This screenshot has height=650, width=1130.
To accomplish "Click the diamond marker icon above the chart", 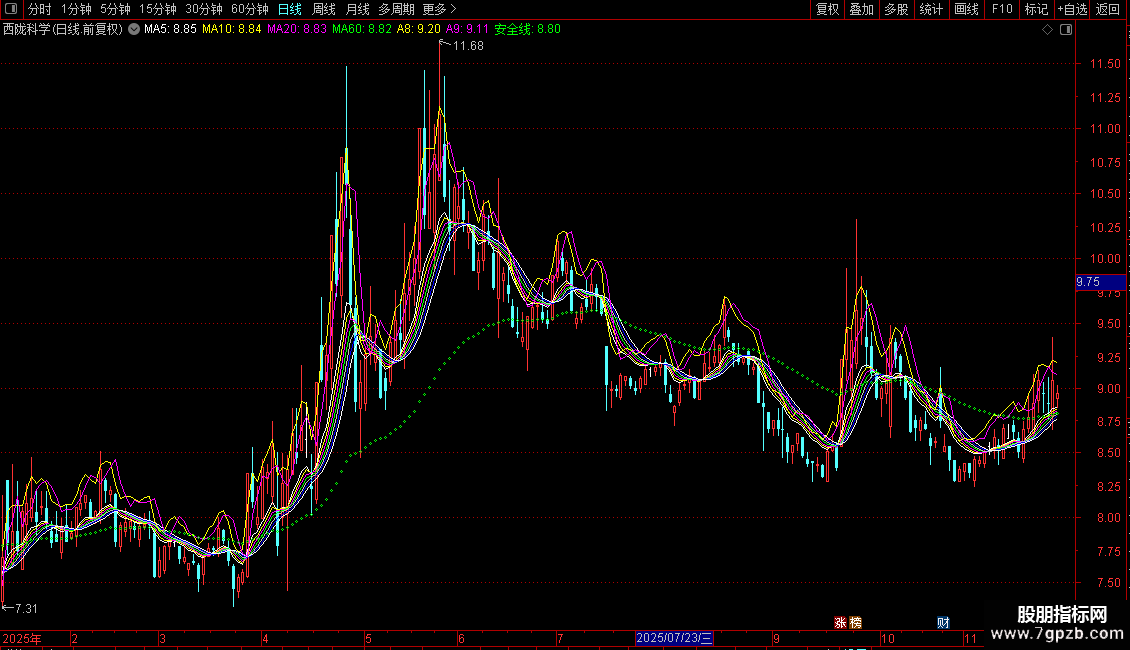I will tap(1048, 30).
